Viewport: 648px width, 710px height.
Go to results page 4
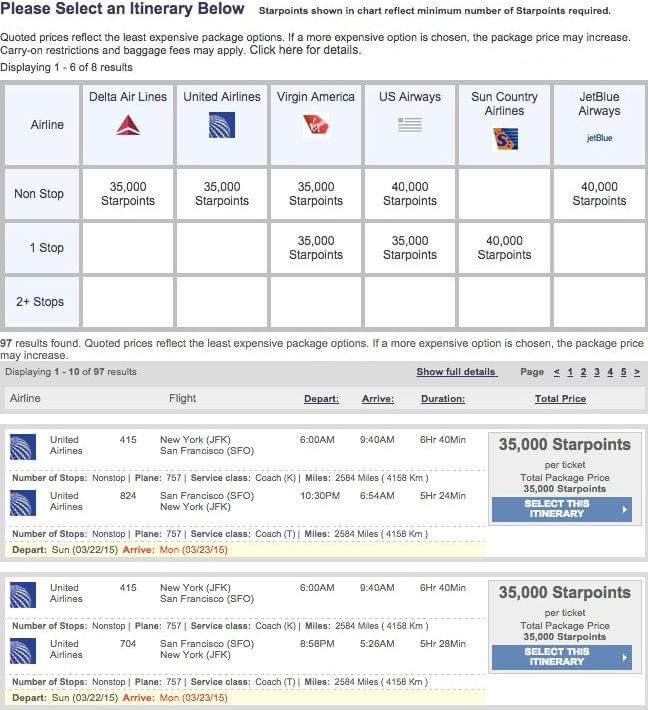(x=610, y=372)
